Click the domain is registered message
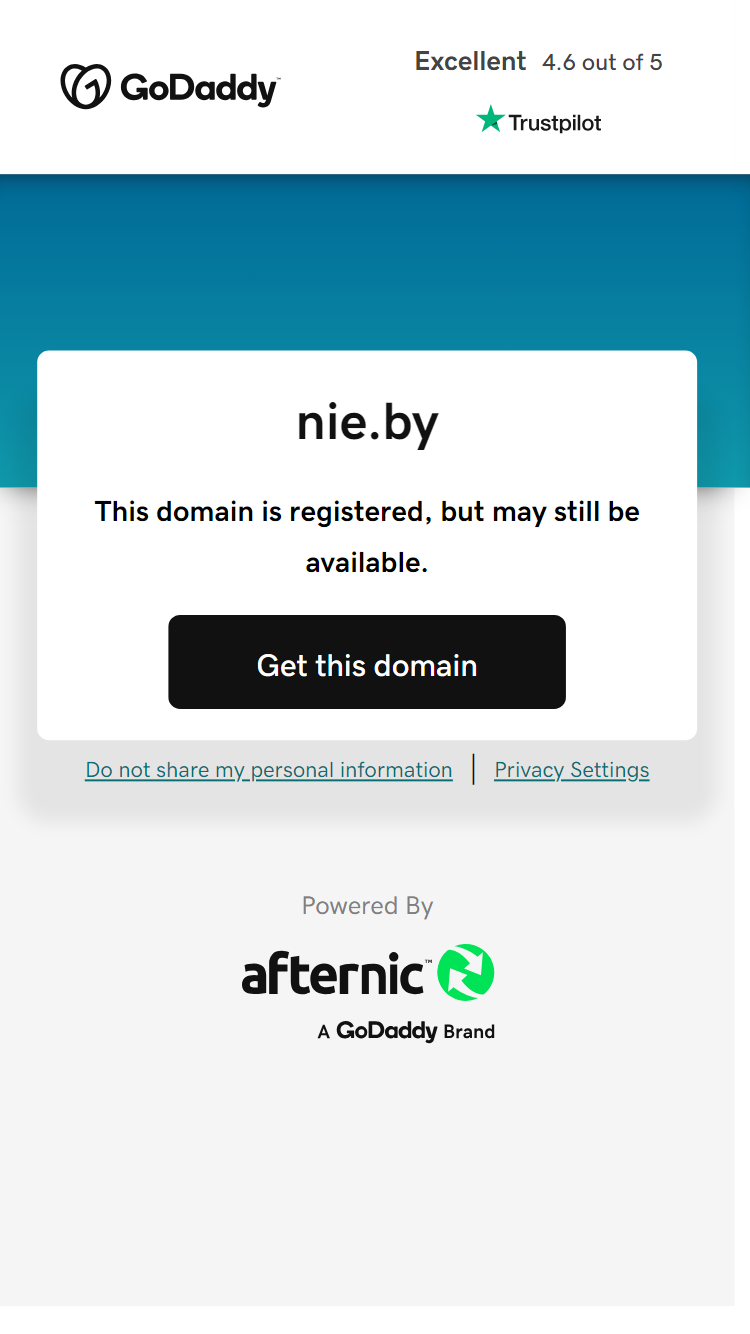The width and height of the screenshot is (750, 1334). click(367, 537)
